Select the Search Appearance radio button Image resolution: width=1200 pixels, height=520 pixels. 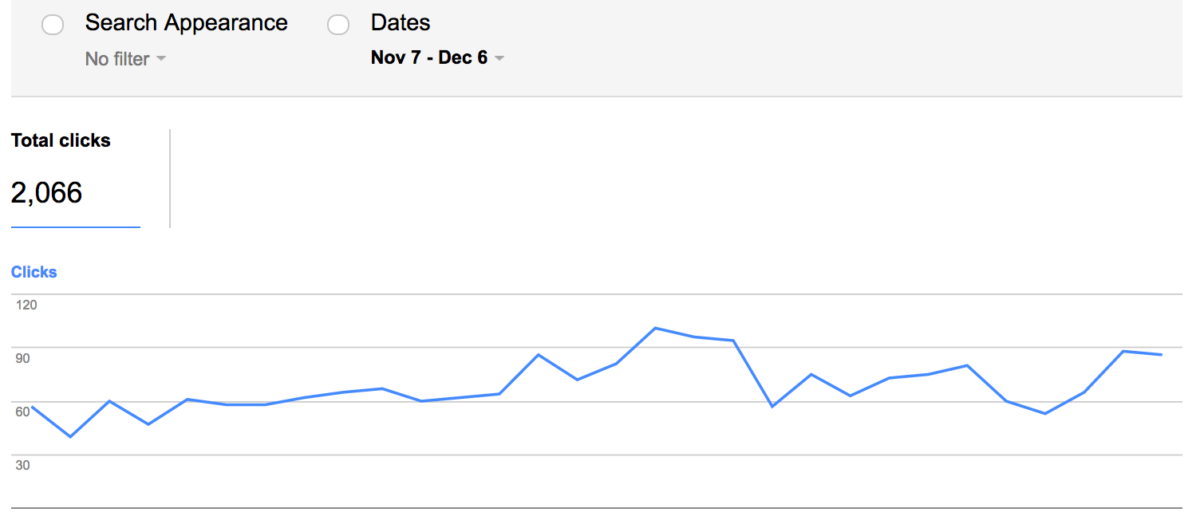(x=53, y=25)
